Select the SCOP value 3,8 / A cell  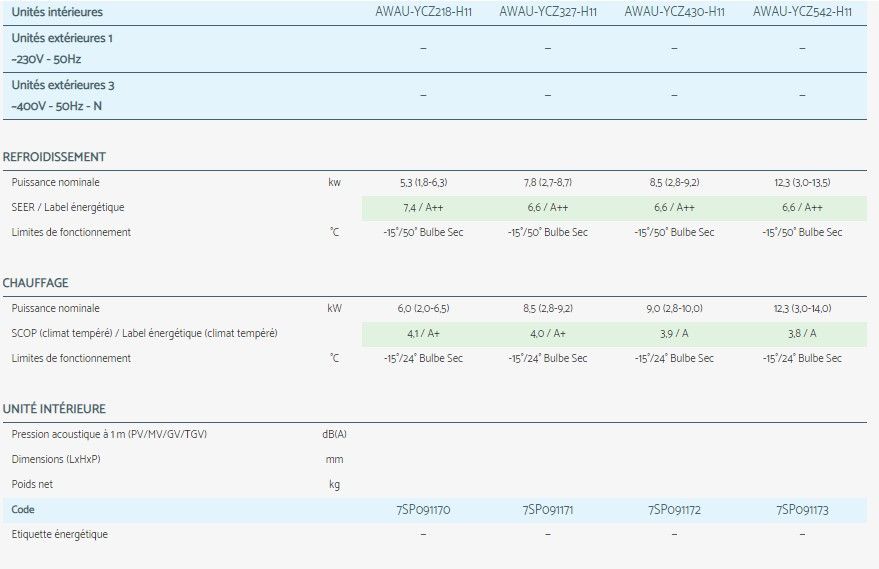[802, 333]
